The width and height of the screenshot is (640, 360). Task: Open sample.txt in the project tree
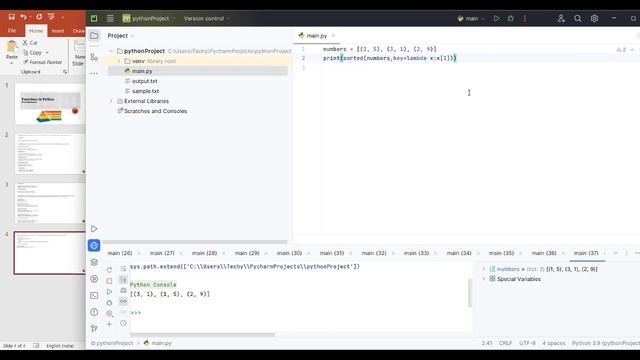(145, 91)
